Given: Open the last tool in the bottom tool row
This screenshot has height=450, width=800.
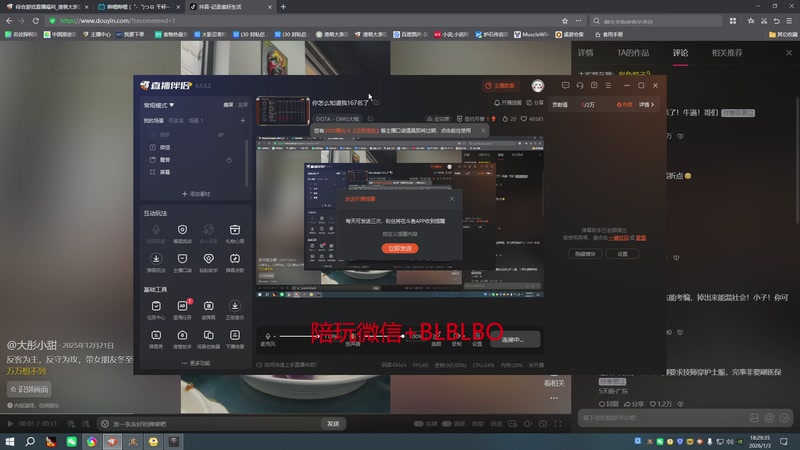Looking at the screenshot, I should pos(235,335).
